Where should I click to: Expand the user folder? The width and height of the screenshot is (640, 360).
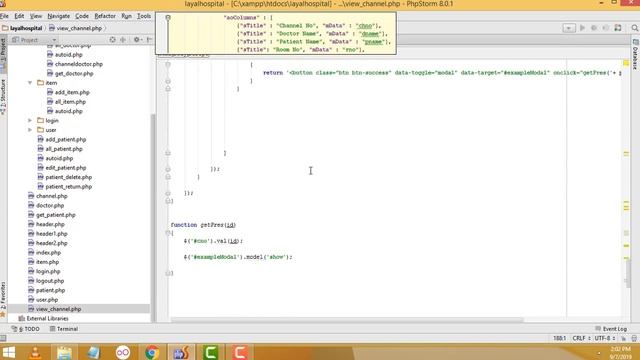coord(30,130)
